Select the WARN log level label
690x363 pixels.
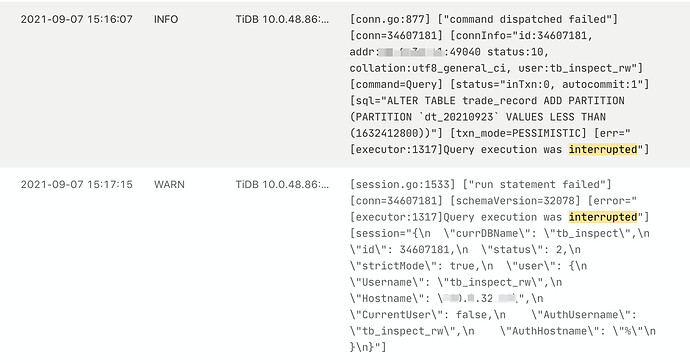[x=169, y=184]
